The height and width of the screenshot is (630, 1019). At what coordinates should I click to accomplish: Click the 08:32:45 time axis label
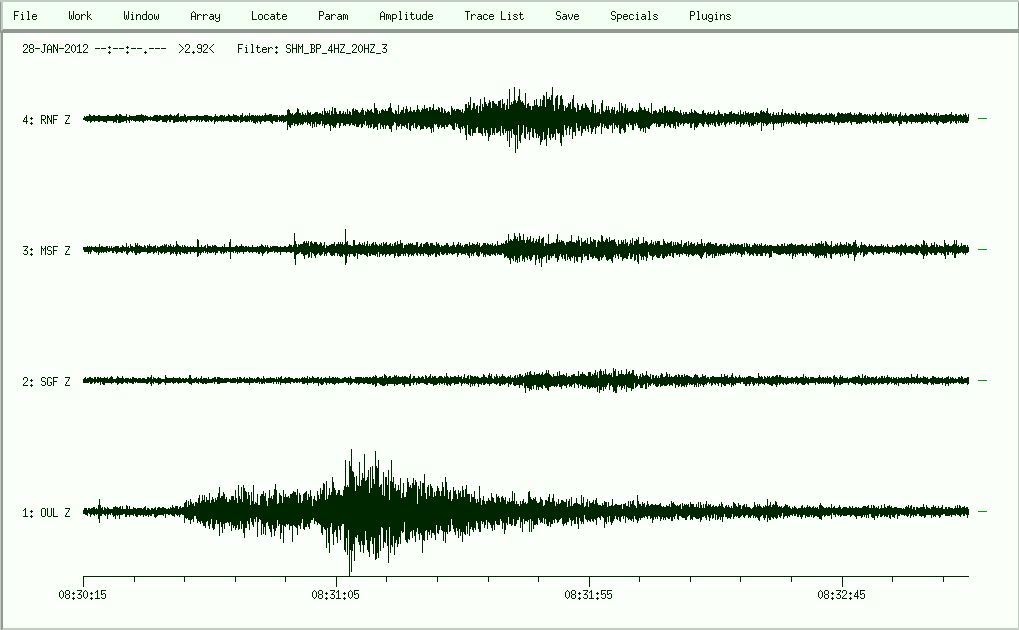842,594
